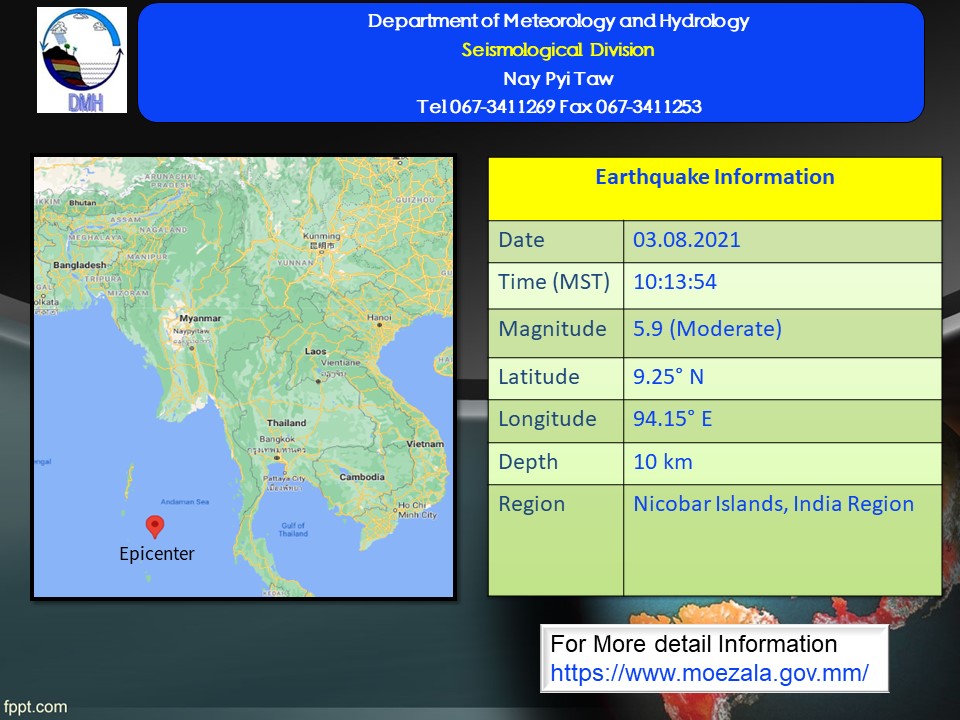
Task: Click the "Latitude" row label
Action: point(539,377)
